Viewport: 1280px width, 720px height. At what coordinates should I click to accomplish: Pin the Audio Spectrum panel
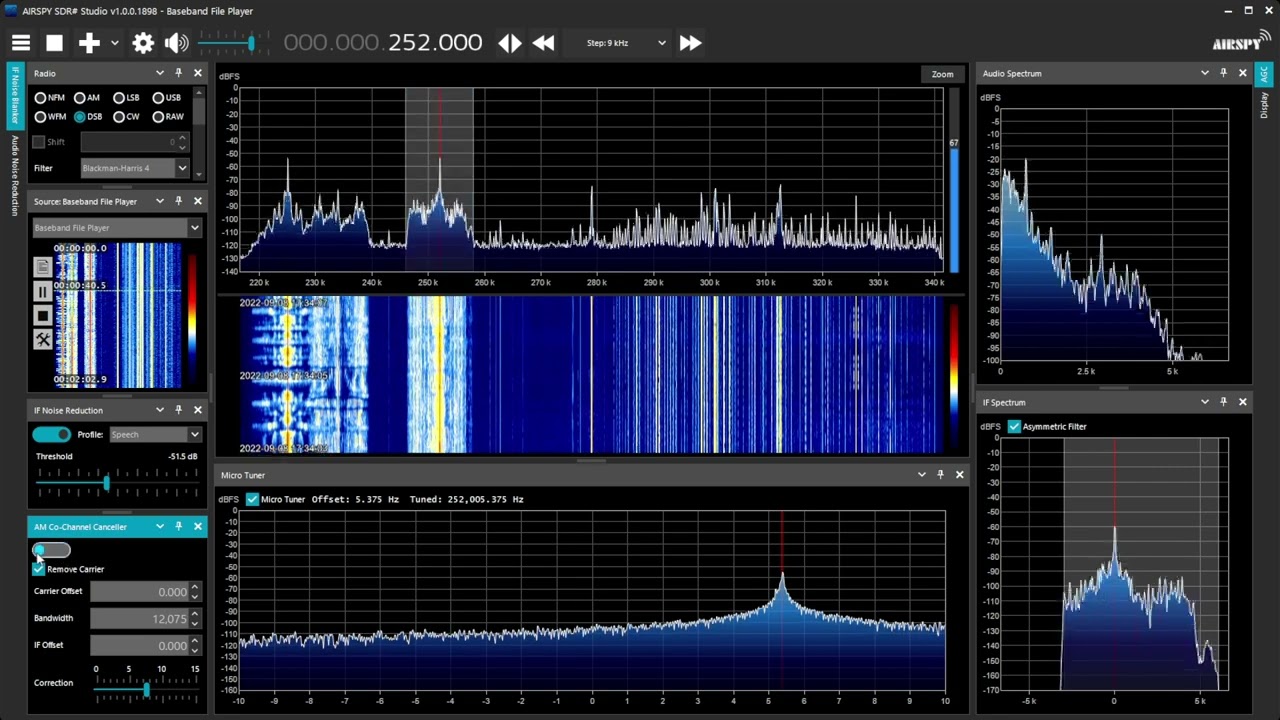coord(1224,73)
